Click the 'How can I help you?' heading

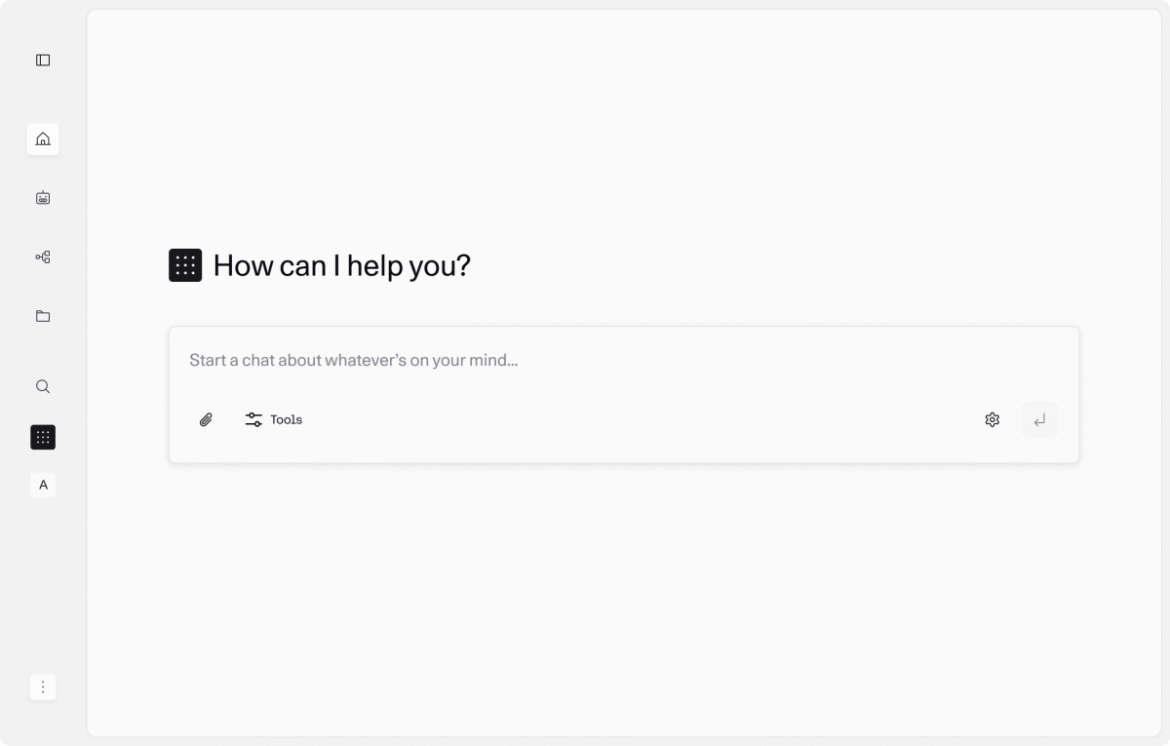344,265
